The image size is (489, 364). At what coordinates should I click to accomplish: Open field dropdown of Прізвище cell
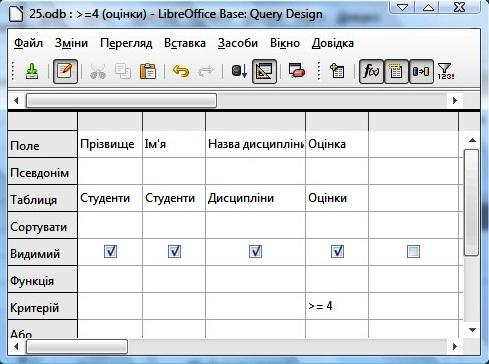(x=110, y=144)
